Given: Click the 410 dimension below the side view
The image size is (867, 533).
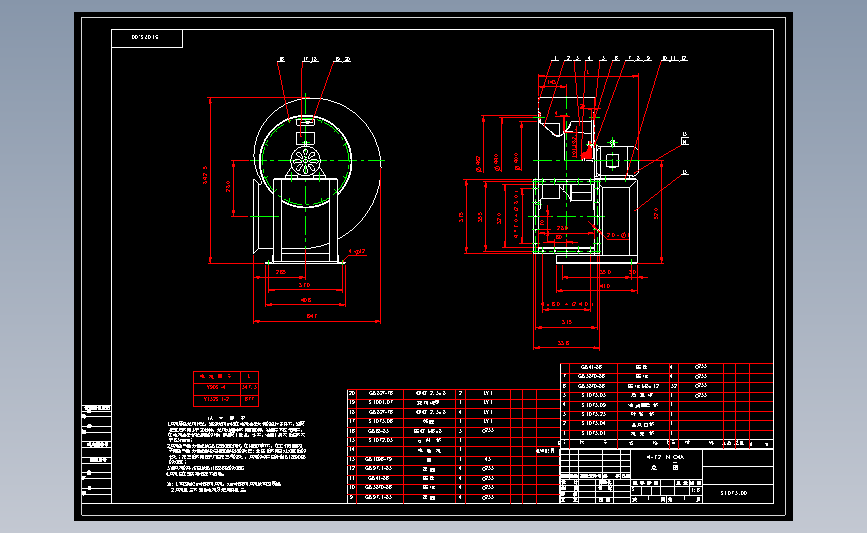Looking at the screenshot, I should (604, 286).
